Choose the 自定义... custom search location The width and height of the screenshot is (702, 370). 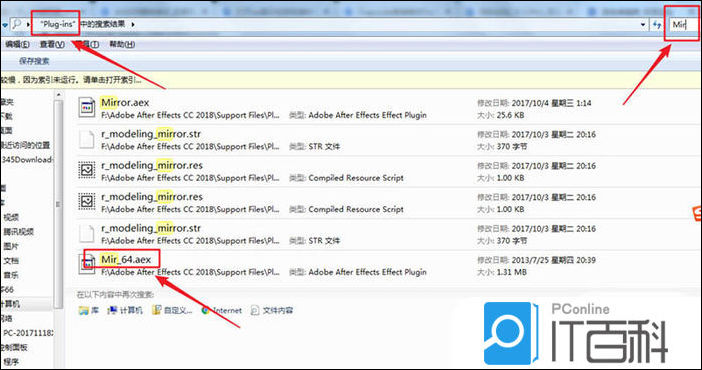click(172, 310)
